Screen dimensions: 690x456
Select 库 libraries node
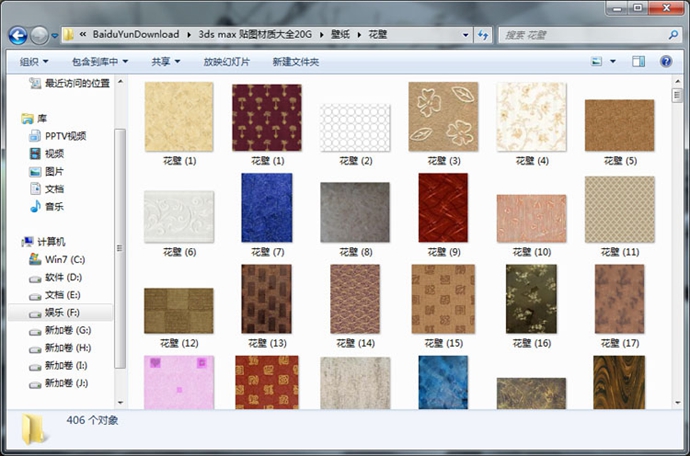(x=34, y=118)
